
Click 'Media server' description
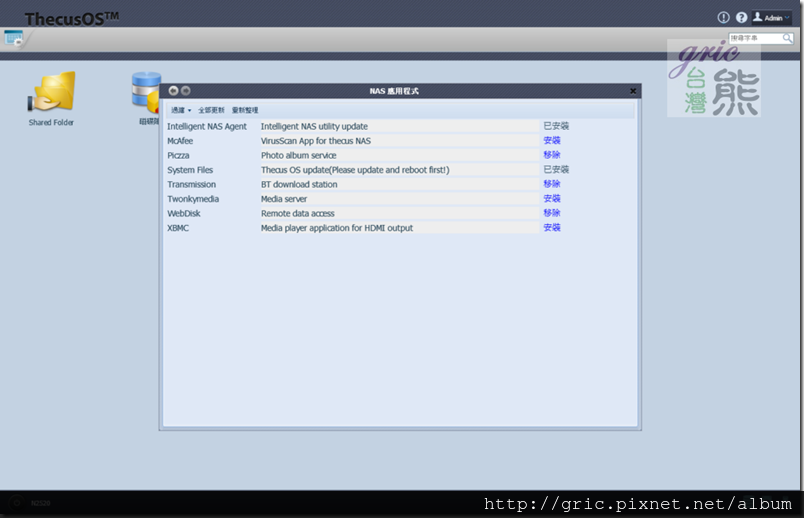[284, 198]
